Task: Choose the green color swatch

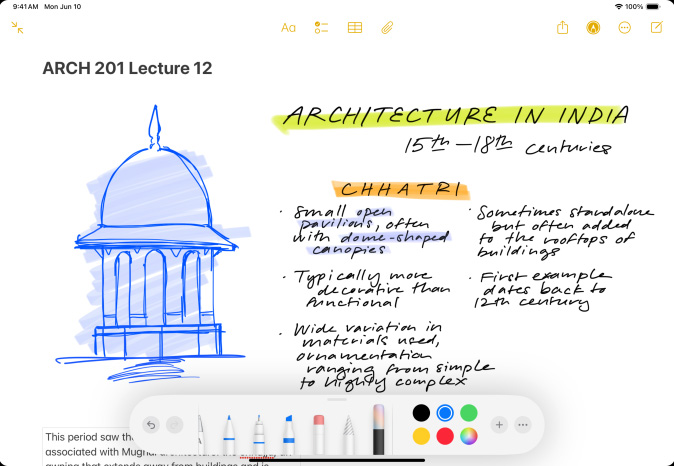Action: pyautogui.click(x=469, y=412)
